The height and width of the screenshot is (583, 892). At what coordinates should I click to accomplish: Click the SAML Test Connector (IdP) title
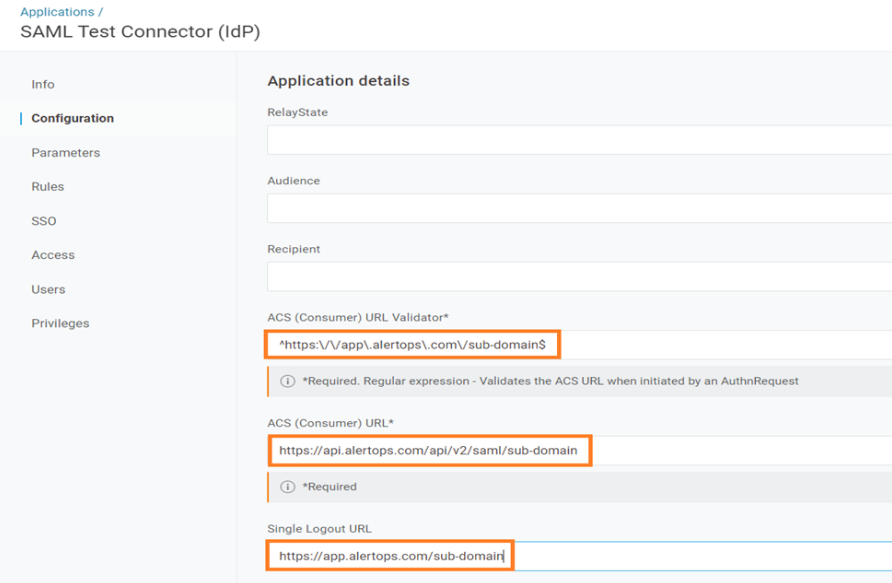tap(140, 32)
